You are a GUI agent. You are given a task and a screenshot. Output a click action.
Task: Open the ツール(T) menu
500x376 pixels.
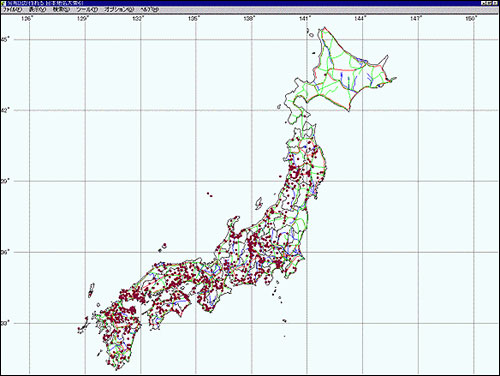(87, 10)
